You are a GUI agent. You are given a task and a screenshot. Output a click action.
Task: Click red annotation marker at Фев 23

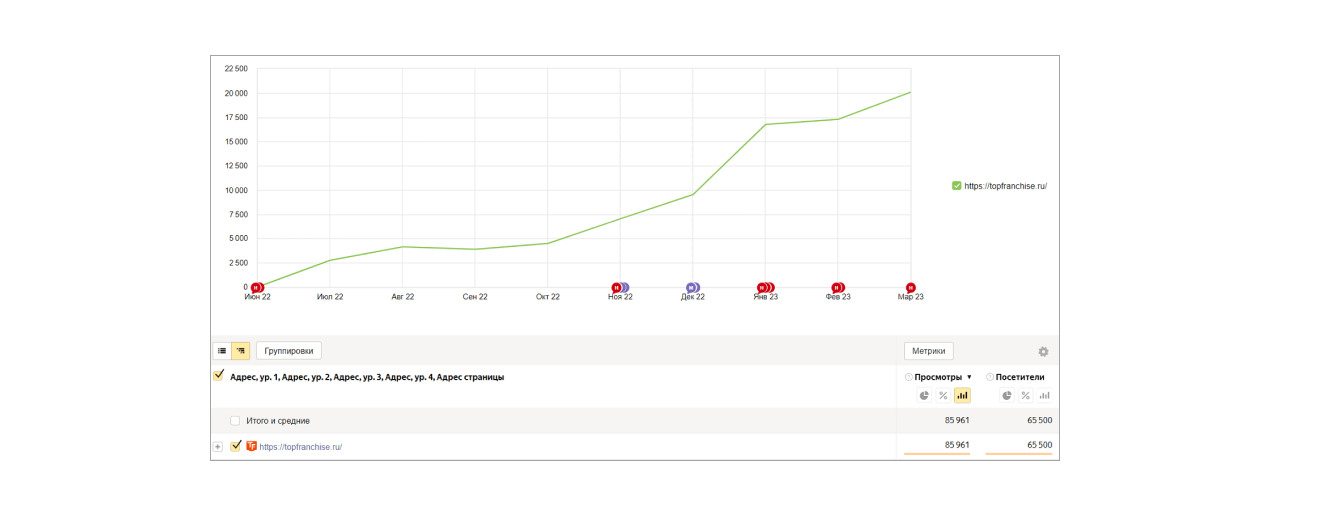click(x=838, y=288)
